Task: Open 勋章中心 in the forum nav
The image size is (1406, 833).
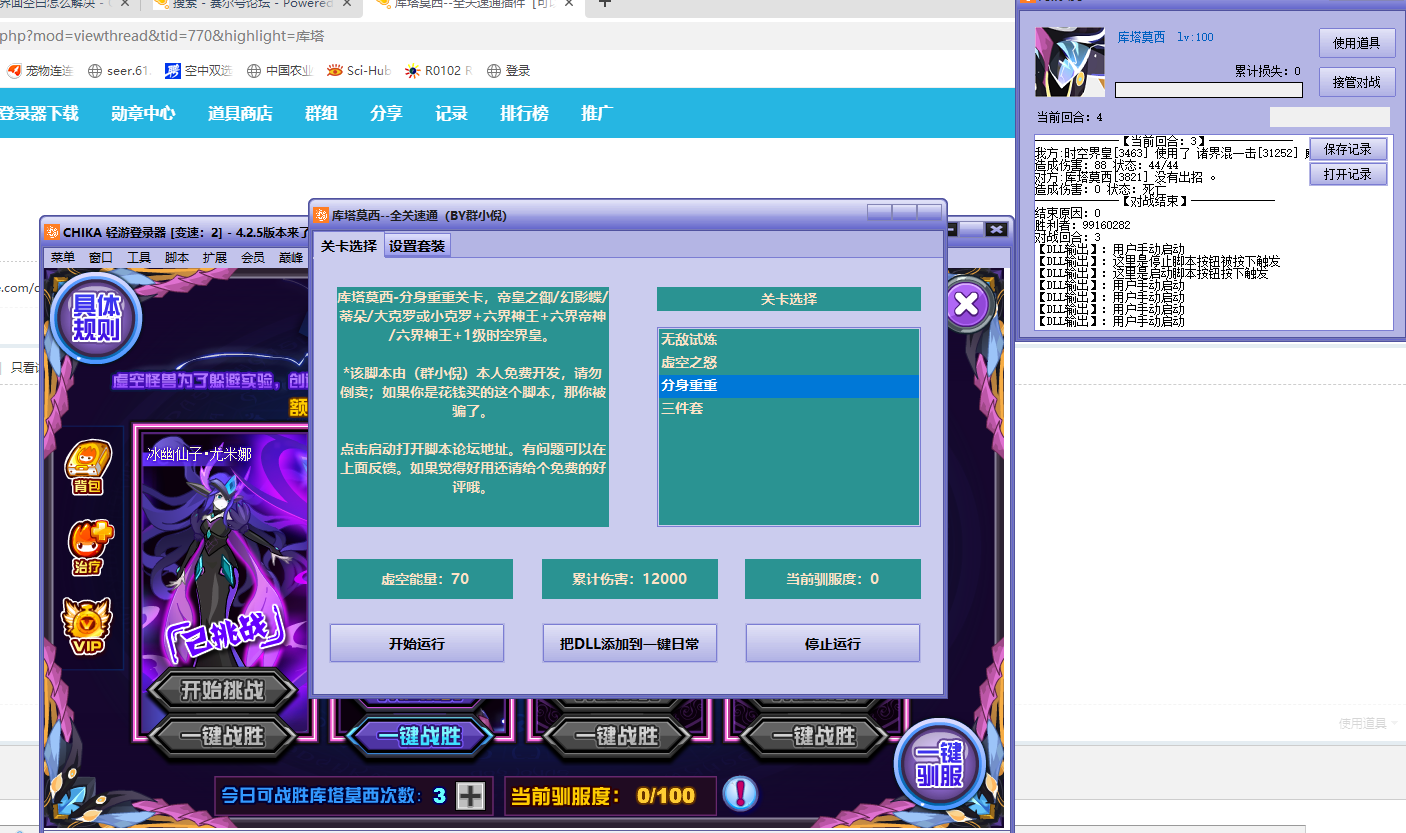Action: click(x=143, y=113)
